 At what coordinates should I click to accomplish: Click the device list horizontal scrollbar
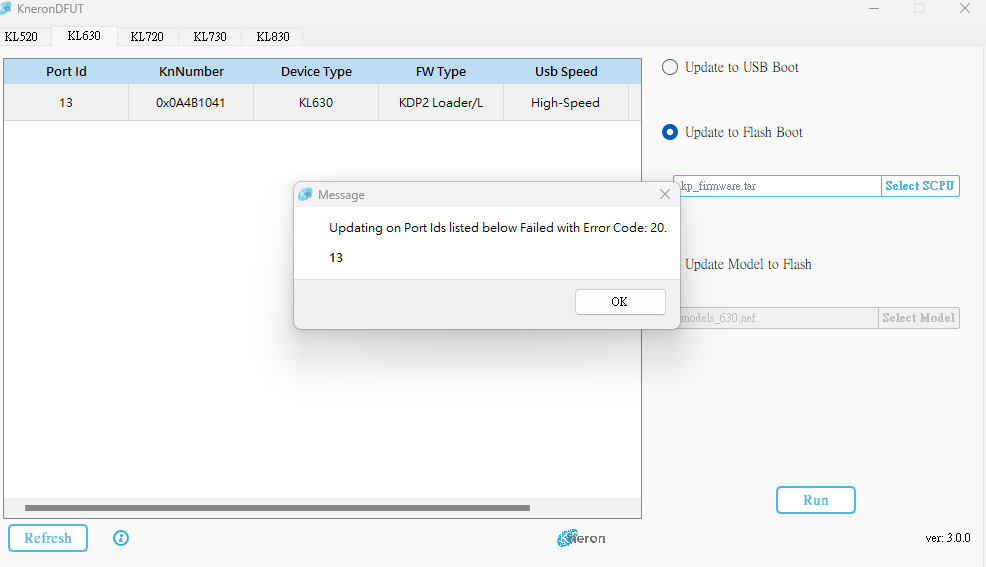click(277, 508)
